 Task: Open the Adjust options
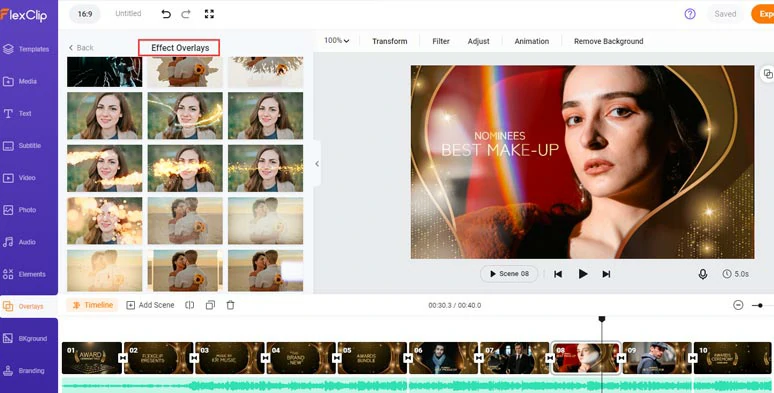[x=478, y=41]
